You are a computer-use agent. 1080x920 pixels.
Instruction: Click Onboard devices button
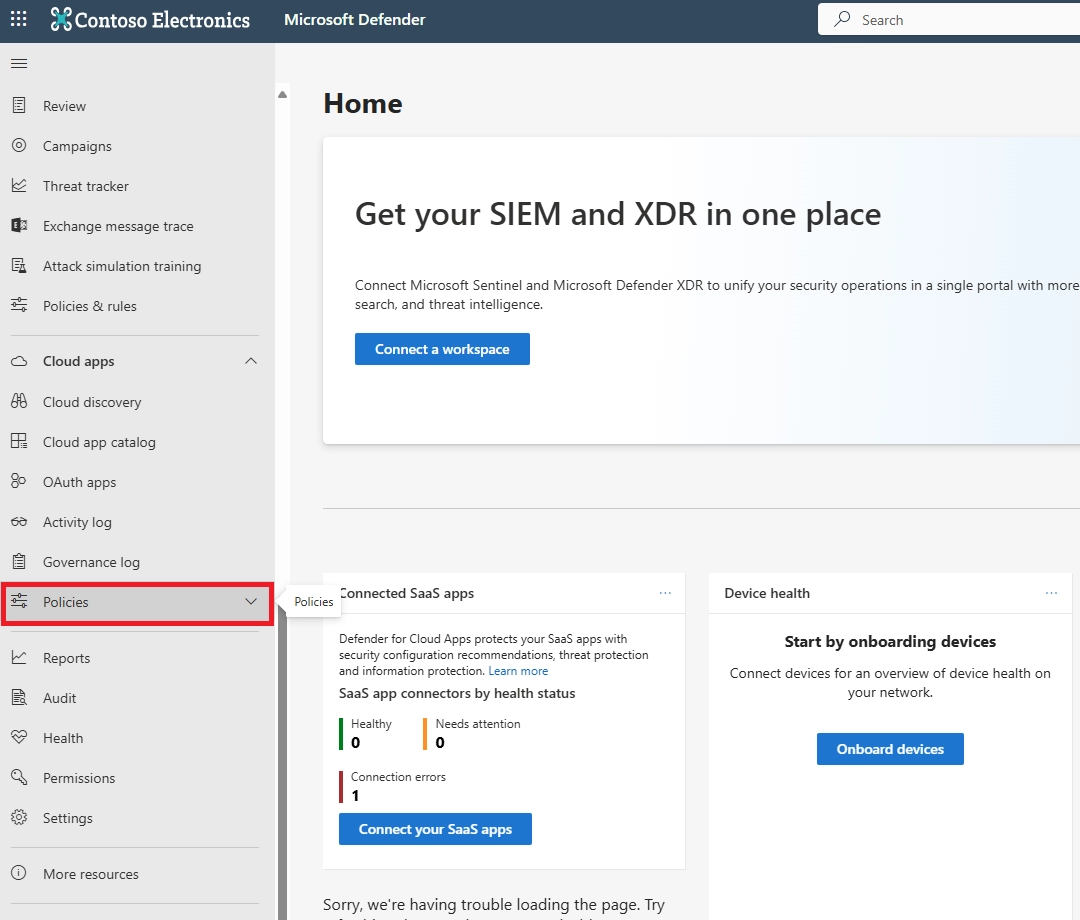click(890, 749)
